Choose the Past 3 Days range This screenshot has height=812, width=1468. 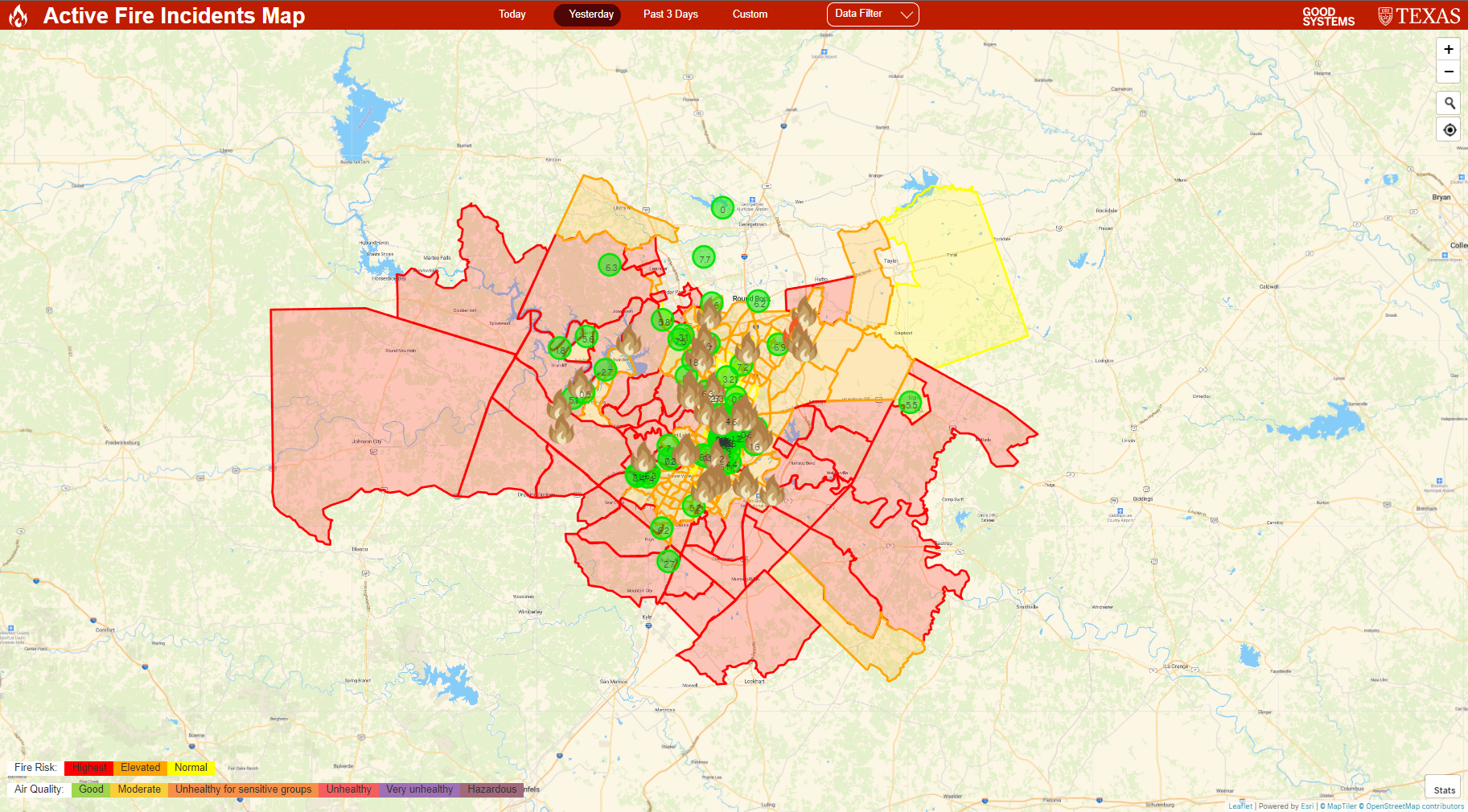tap(670, 14)
